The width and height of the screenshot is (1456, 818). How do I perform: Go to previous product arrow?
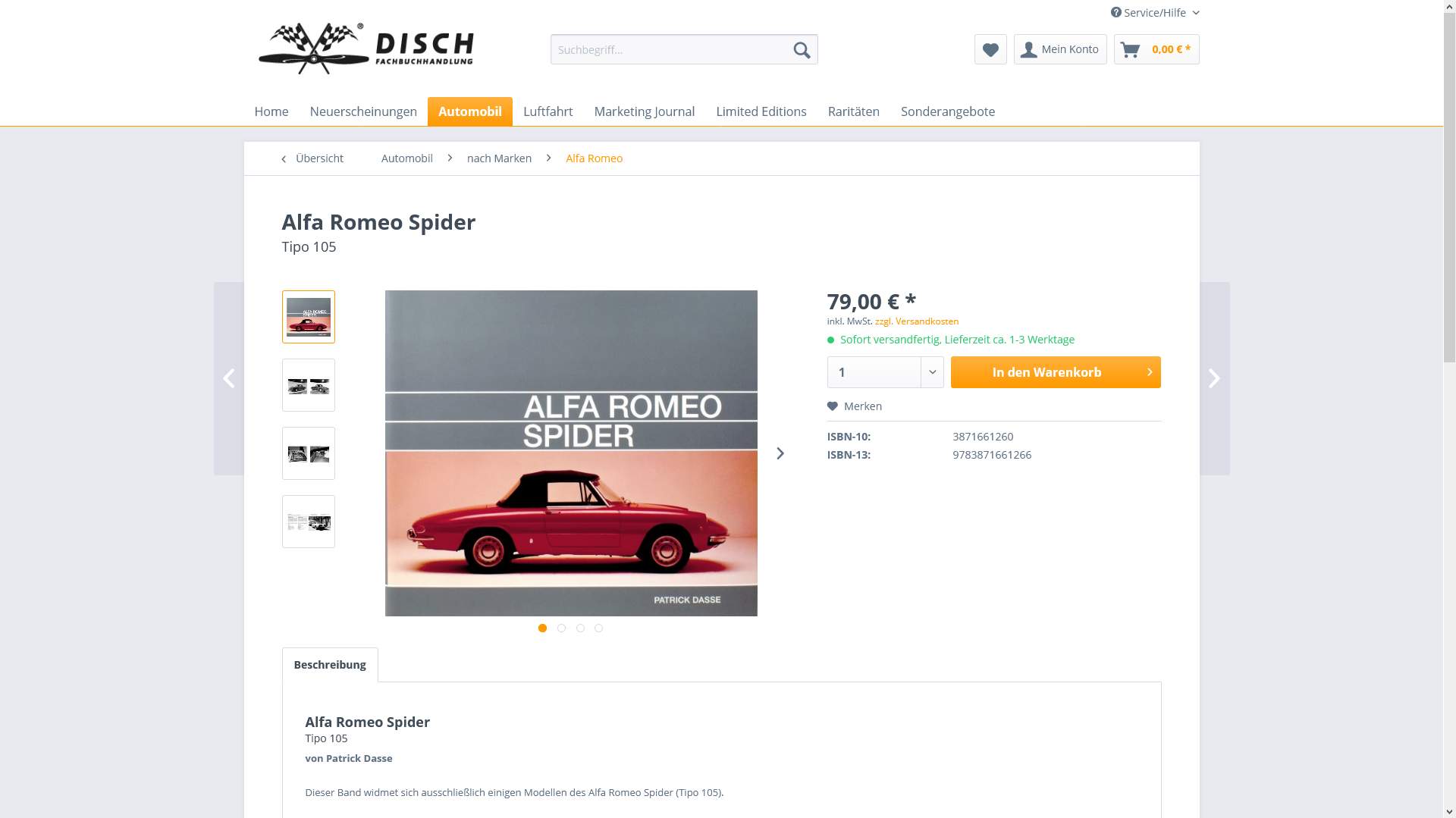(x=229, y=378)
